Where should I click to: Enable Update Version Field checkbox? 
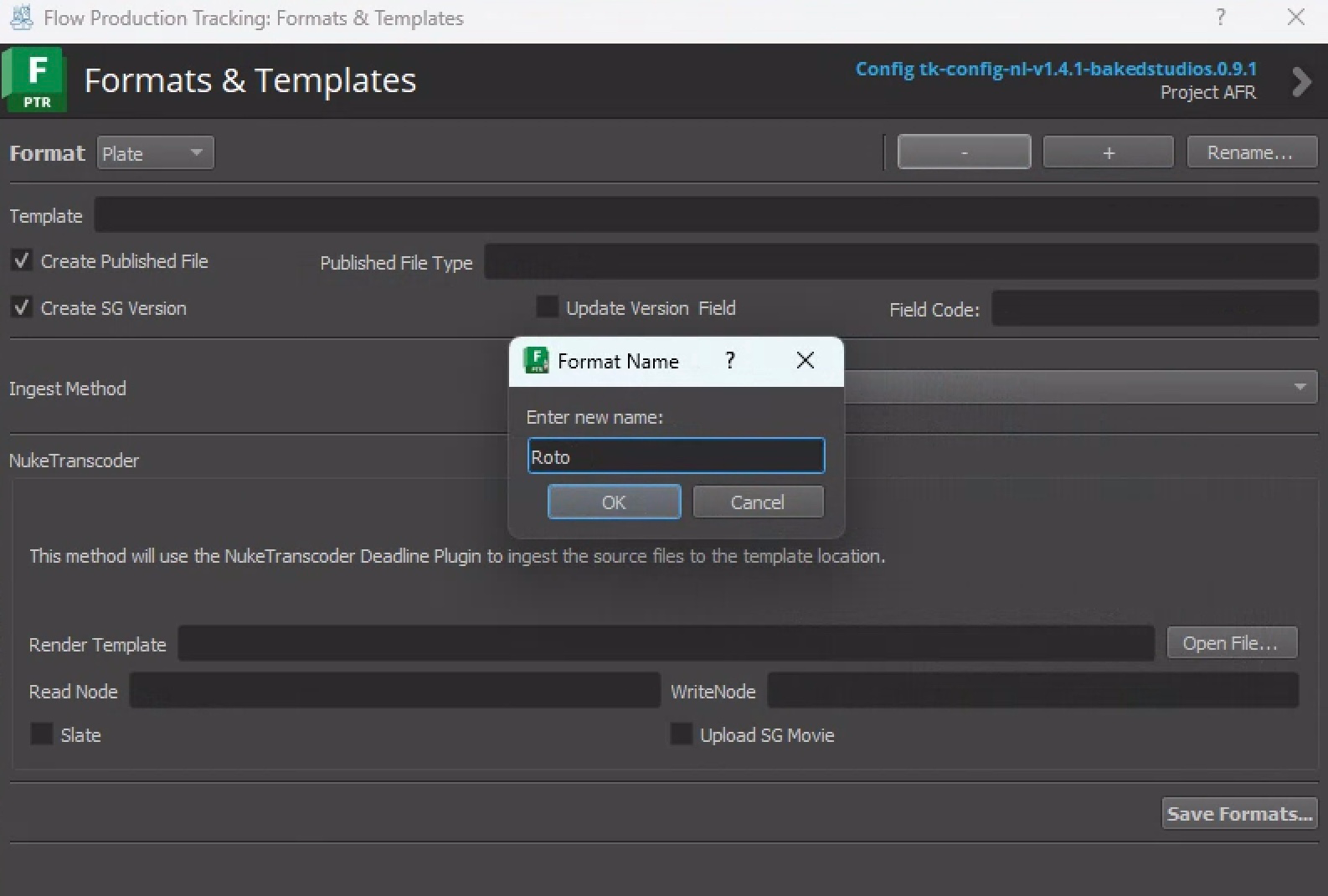point(547,307)
